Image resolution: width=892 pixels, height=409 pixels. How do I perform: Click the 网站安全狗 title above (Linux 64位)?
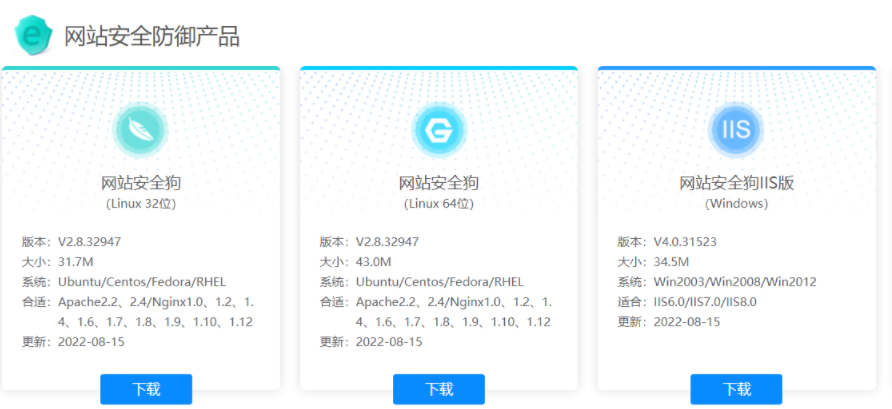coord(439,183)
